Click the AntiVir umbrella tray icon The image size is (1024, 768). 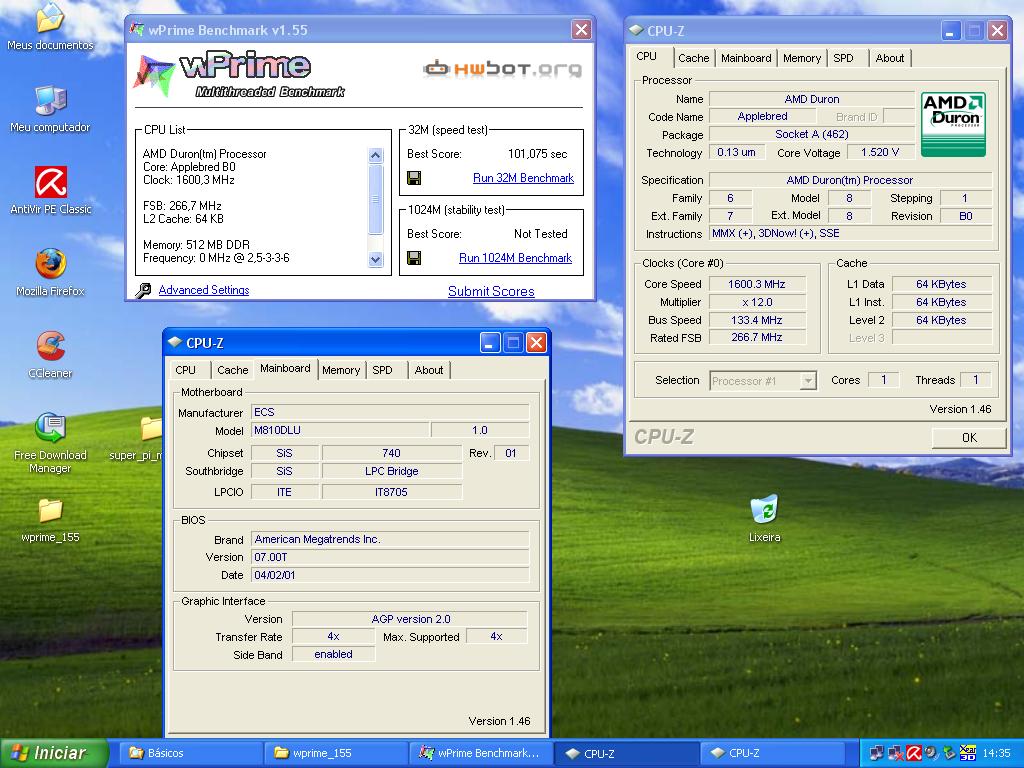click(x=914, y=753)
